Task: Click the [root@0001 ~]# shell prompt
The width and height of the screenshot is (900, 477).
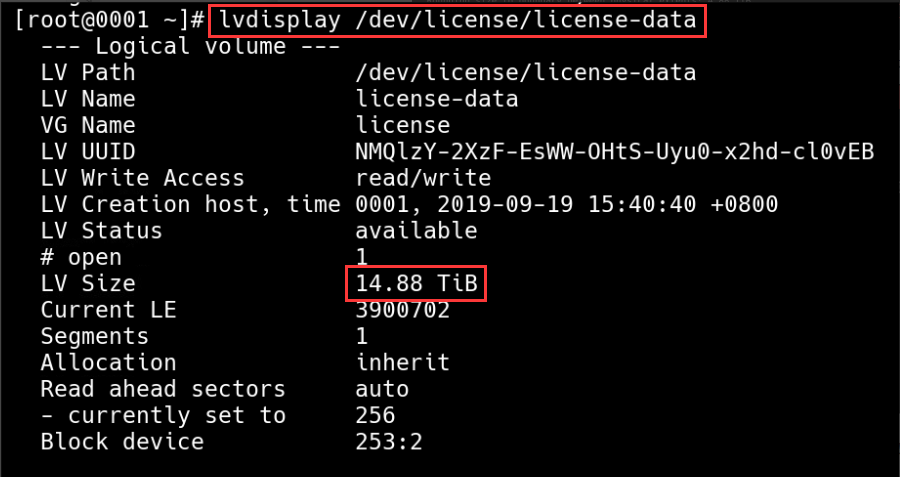Action: [109, 21]
